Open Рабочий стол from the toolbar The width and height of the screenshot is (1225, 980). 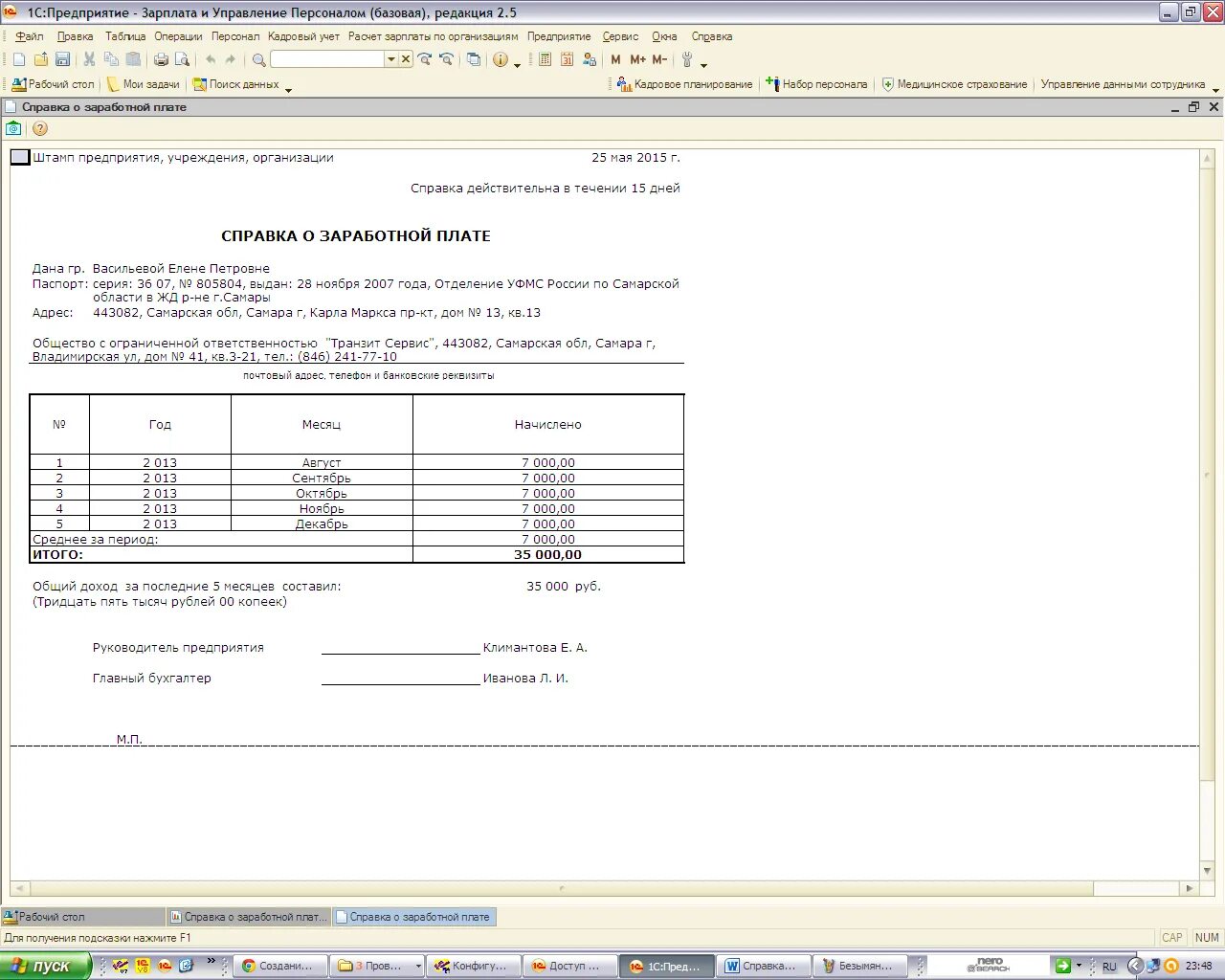tap(54, 84)
